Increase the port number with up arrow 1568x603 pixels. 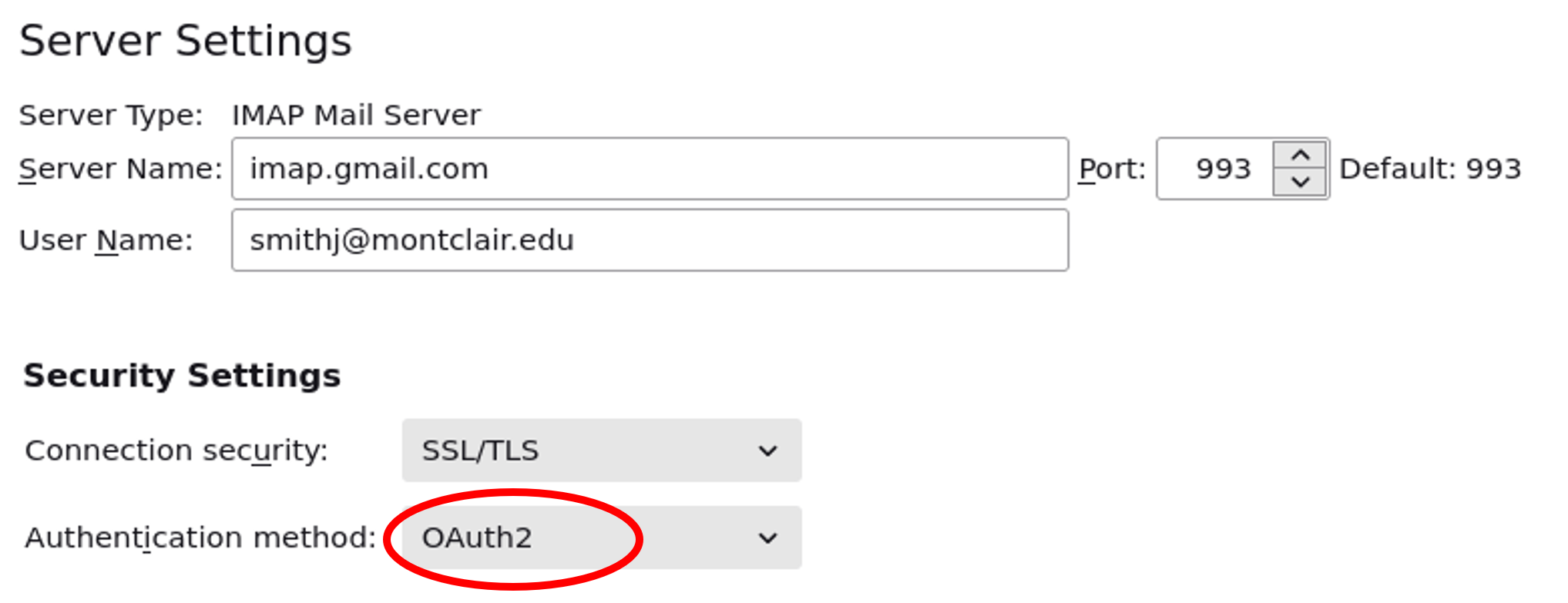point(1301,155)
